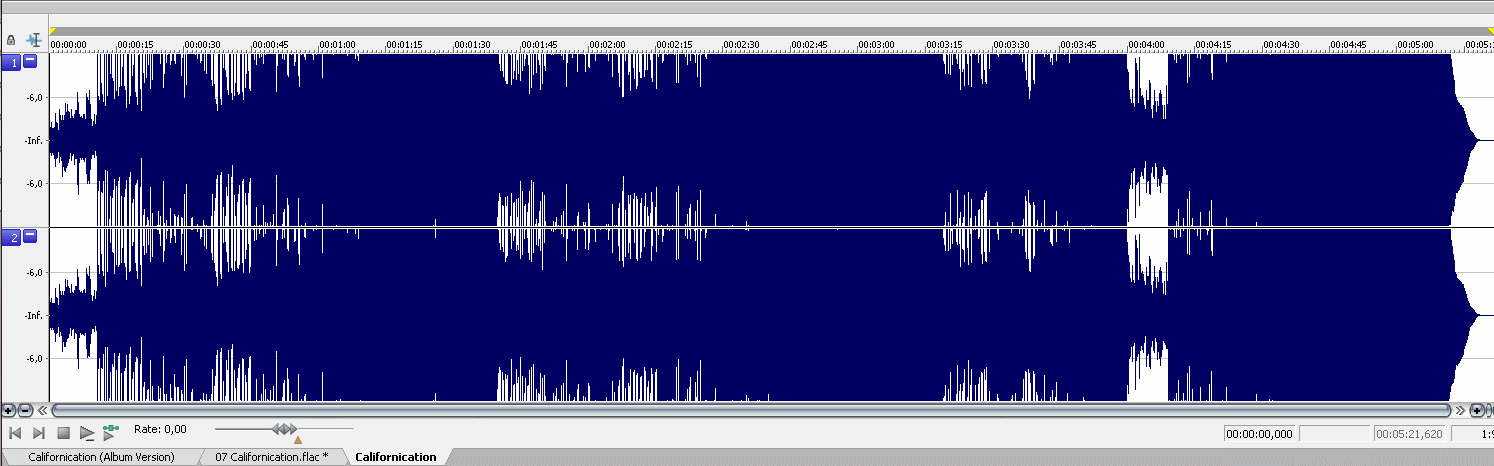Click the scroll-left double chevron
The height and width of the screenshot is (466, 1494).
click(43, 410)
